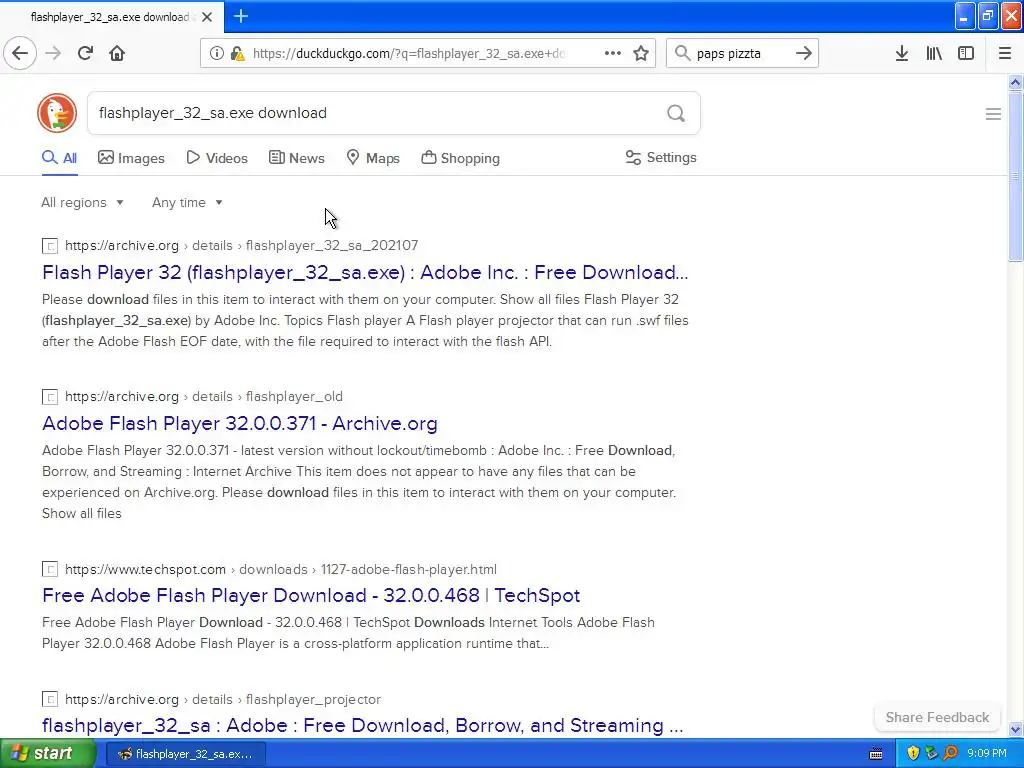Click the DuckDuckGo search magnifier button
1024x768 pixels.
click(x=676, y=114)
